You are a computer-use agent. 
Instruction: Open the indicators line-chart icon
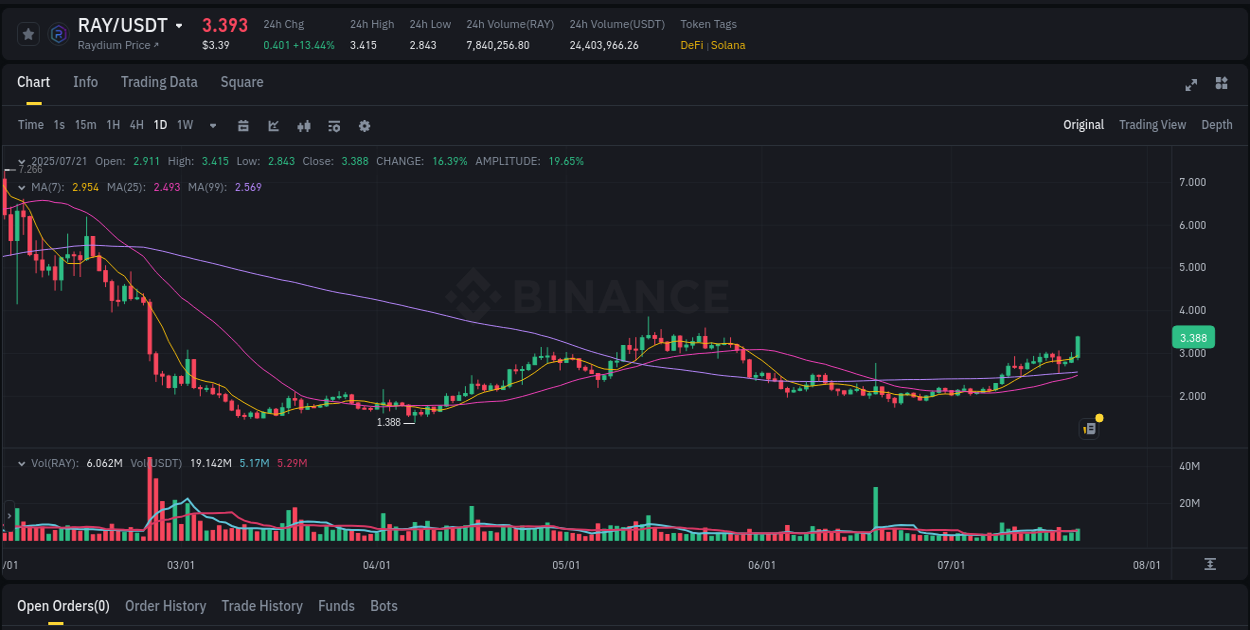click(273, 126)
